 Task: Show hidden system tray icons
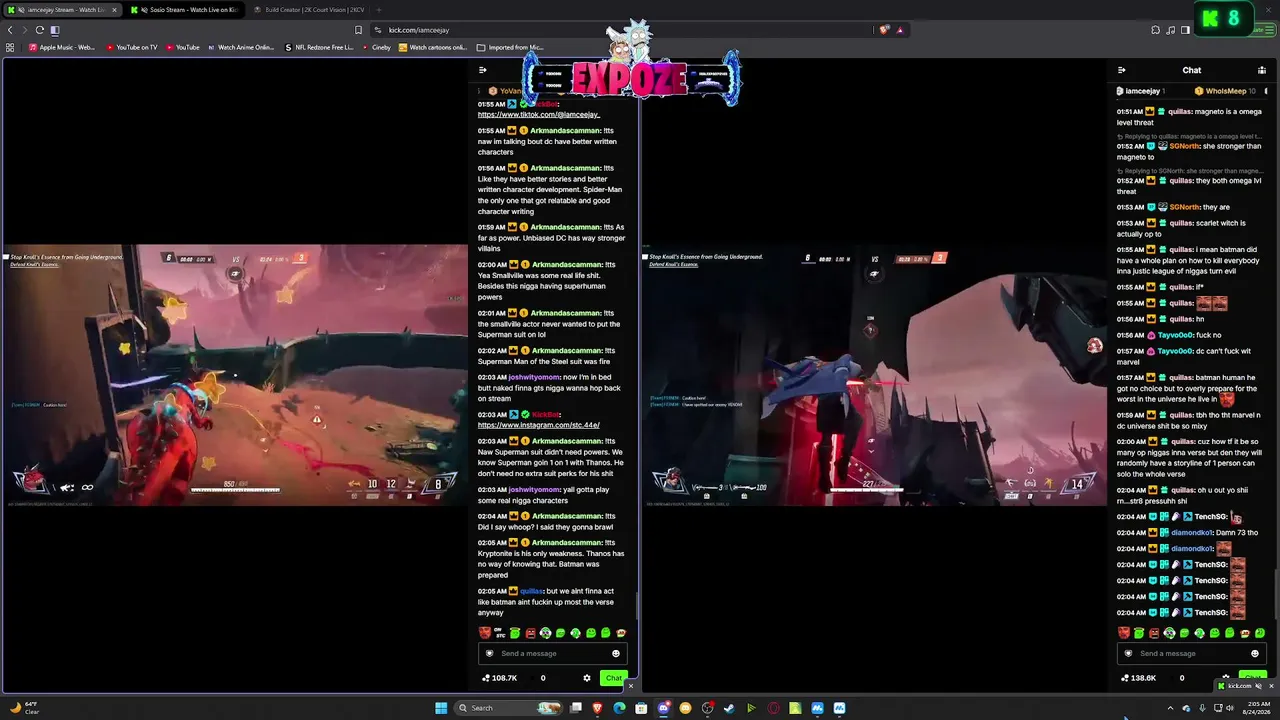click(1170, 708)
